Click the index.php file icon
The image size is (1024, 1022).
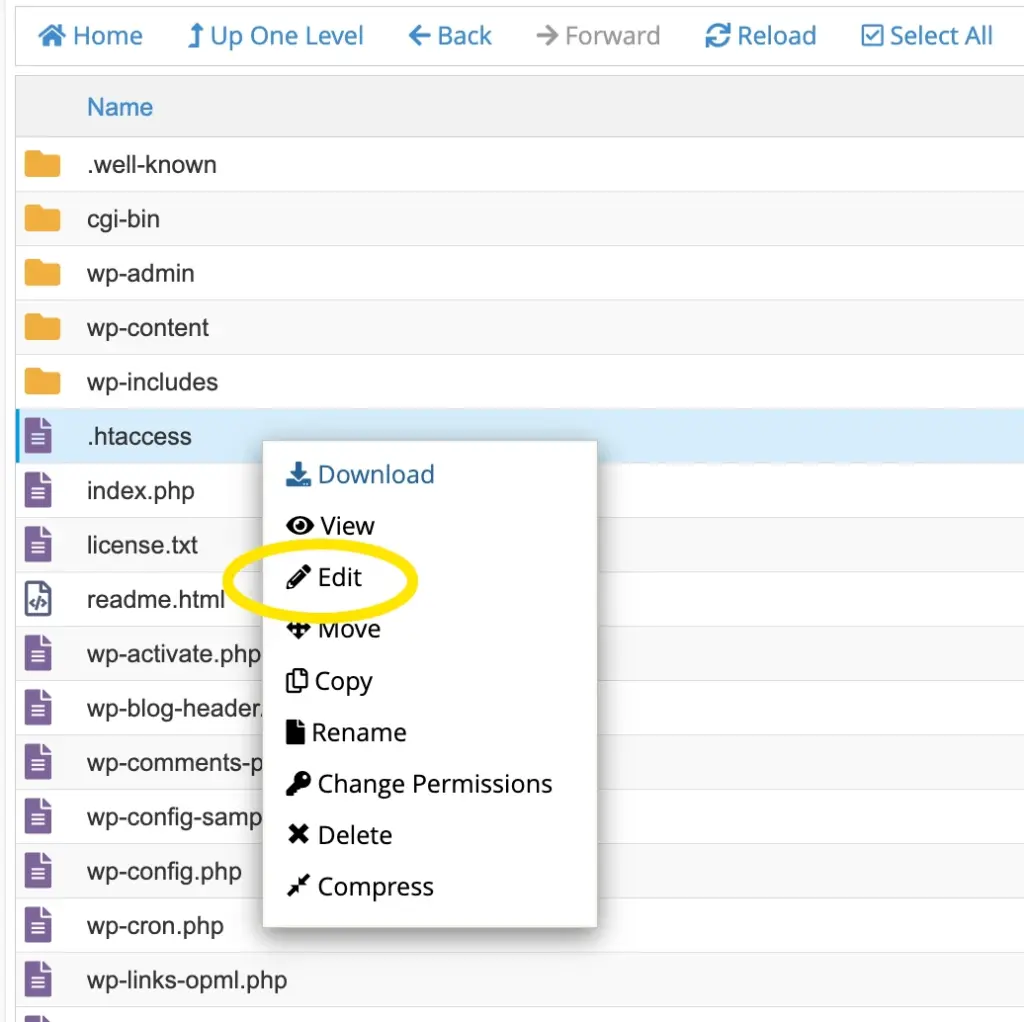pos(38,490)
